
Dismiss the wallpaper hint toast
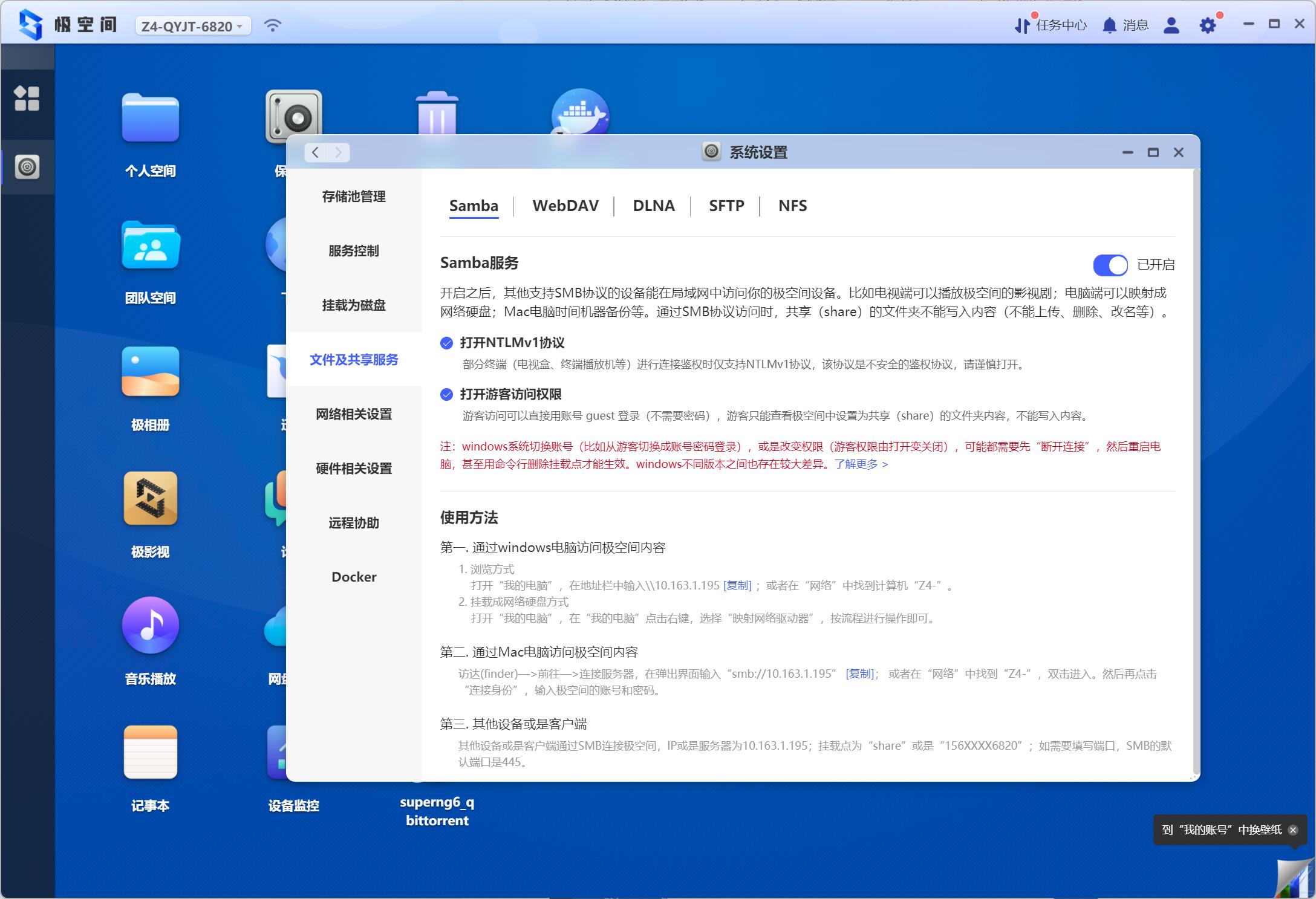(1292, 830)
